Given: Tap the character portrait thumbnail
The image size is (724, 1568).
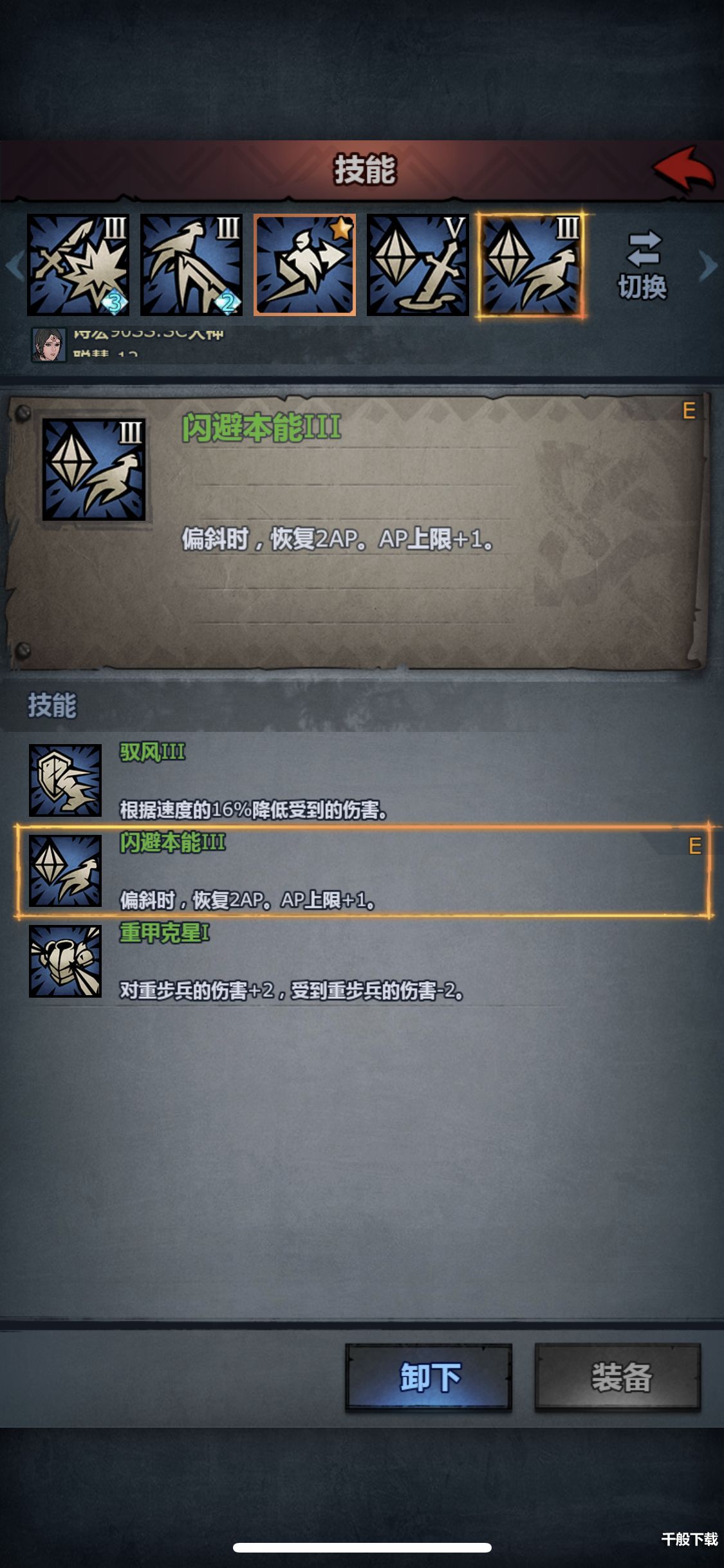Looking at the screenshot, I should pos(49,345).
